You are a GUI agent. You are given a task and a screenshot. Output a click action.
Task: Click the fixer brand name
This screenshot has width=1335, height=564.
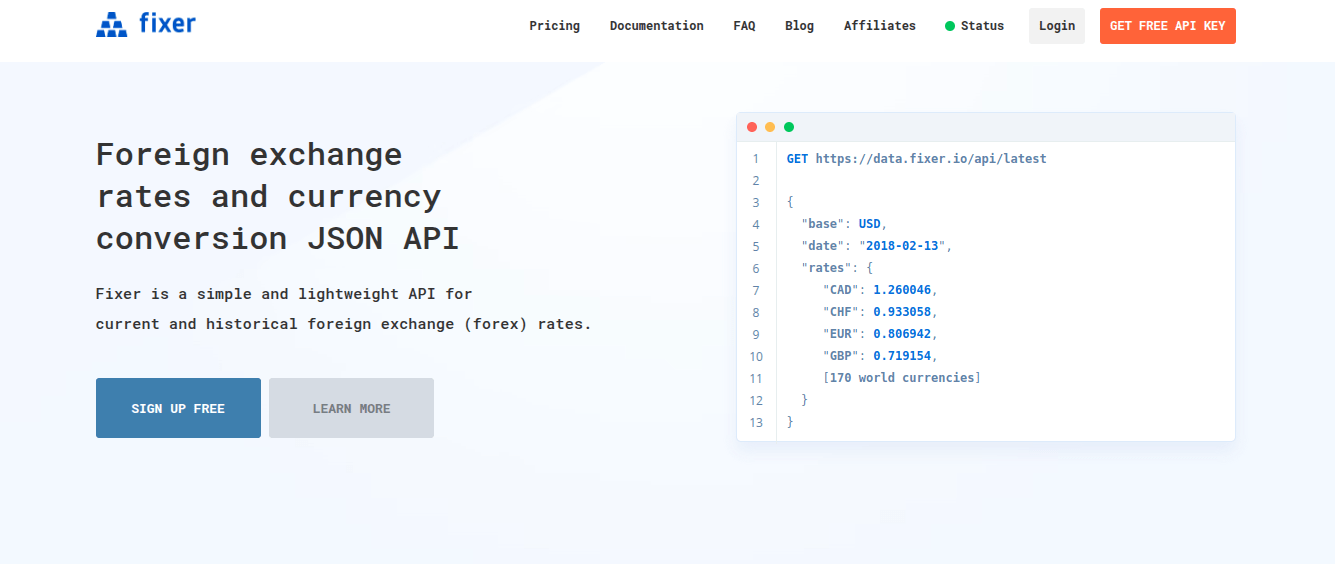[167, 22]
